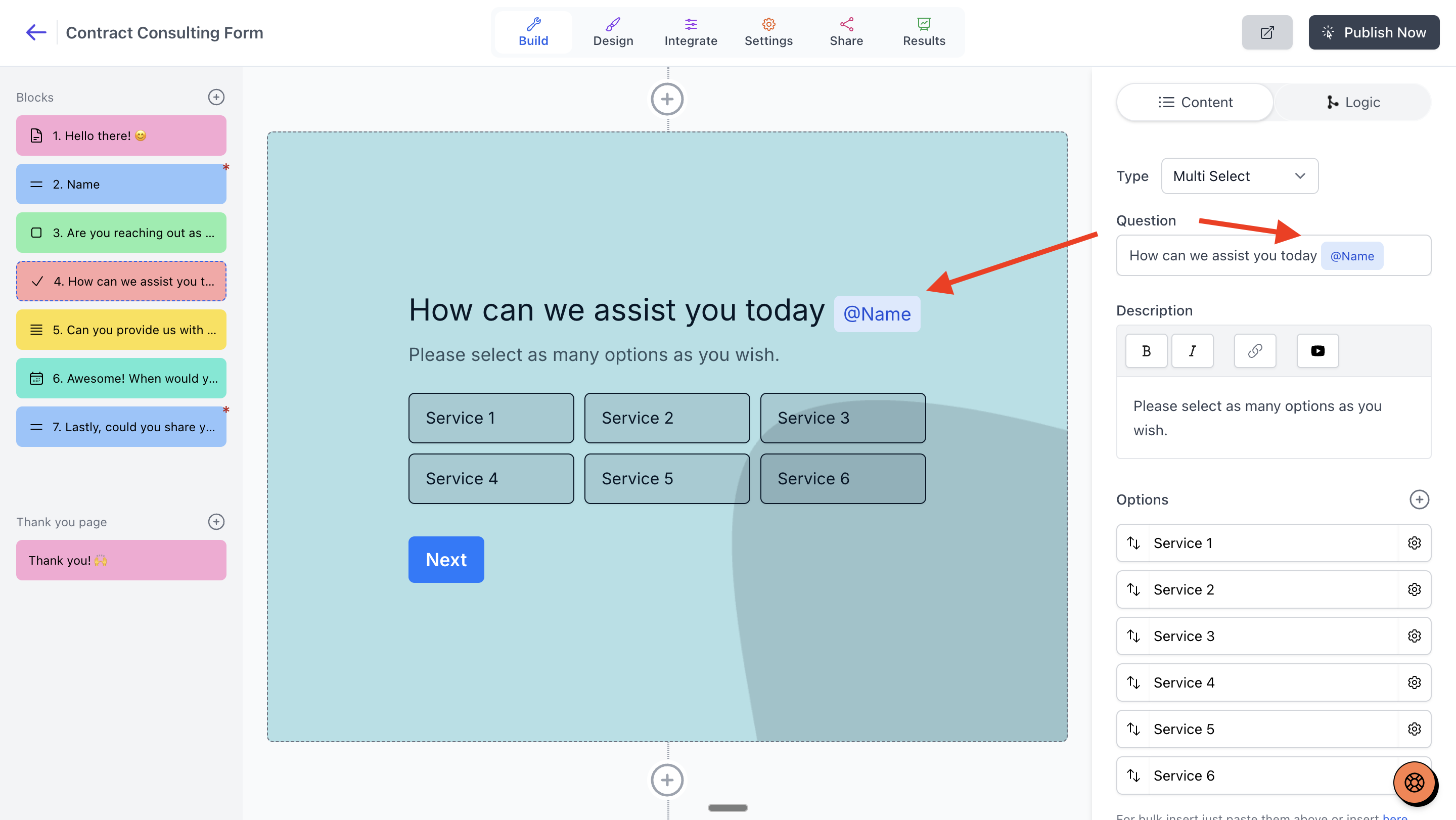This screenshot has width=1456, height=820.
Task: Reorder handle for Service 3 option
Action: 1133,636
